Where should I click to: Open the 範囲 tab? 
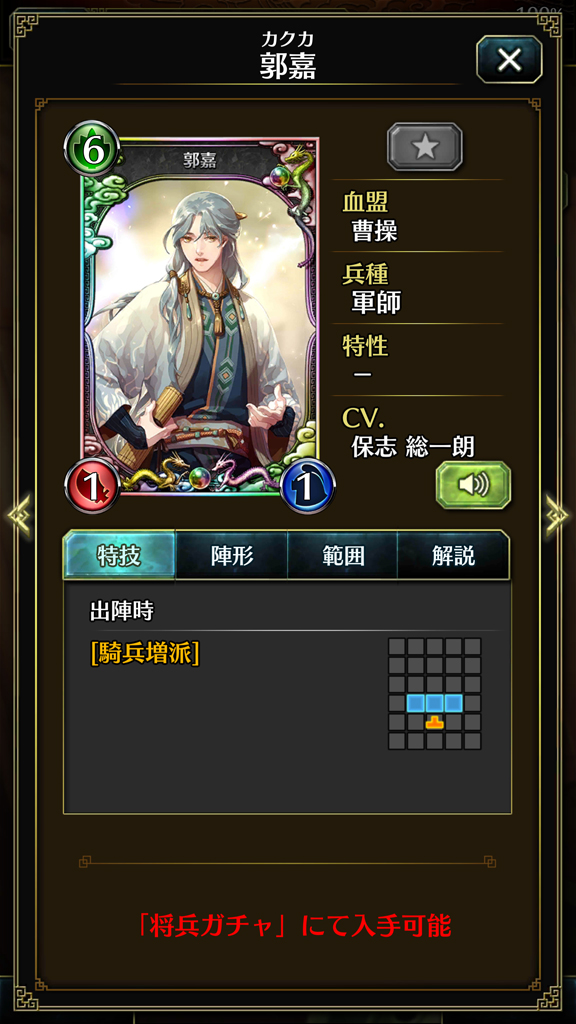[x=342, y=555]
